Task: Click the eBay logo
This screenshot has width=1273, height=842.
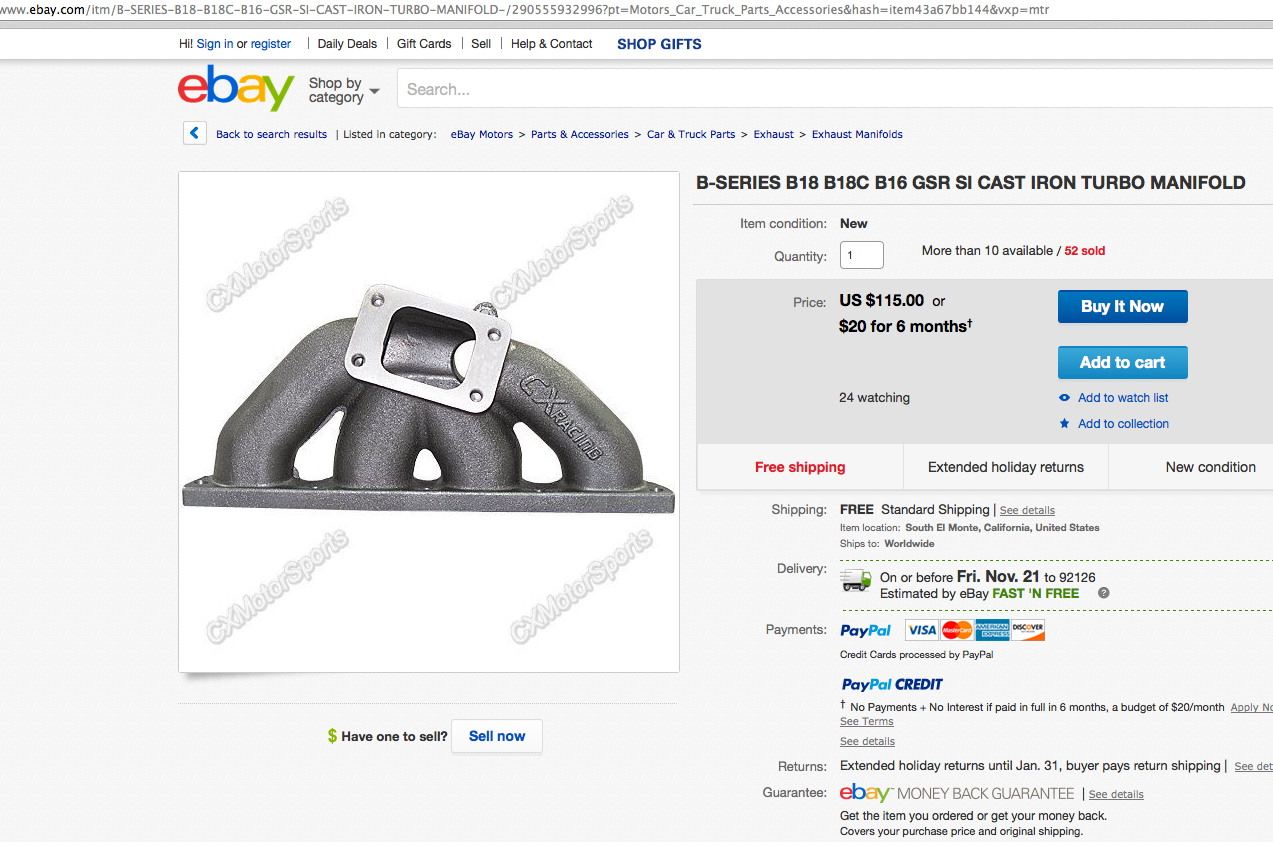Action: [x=236, y=88]
